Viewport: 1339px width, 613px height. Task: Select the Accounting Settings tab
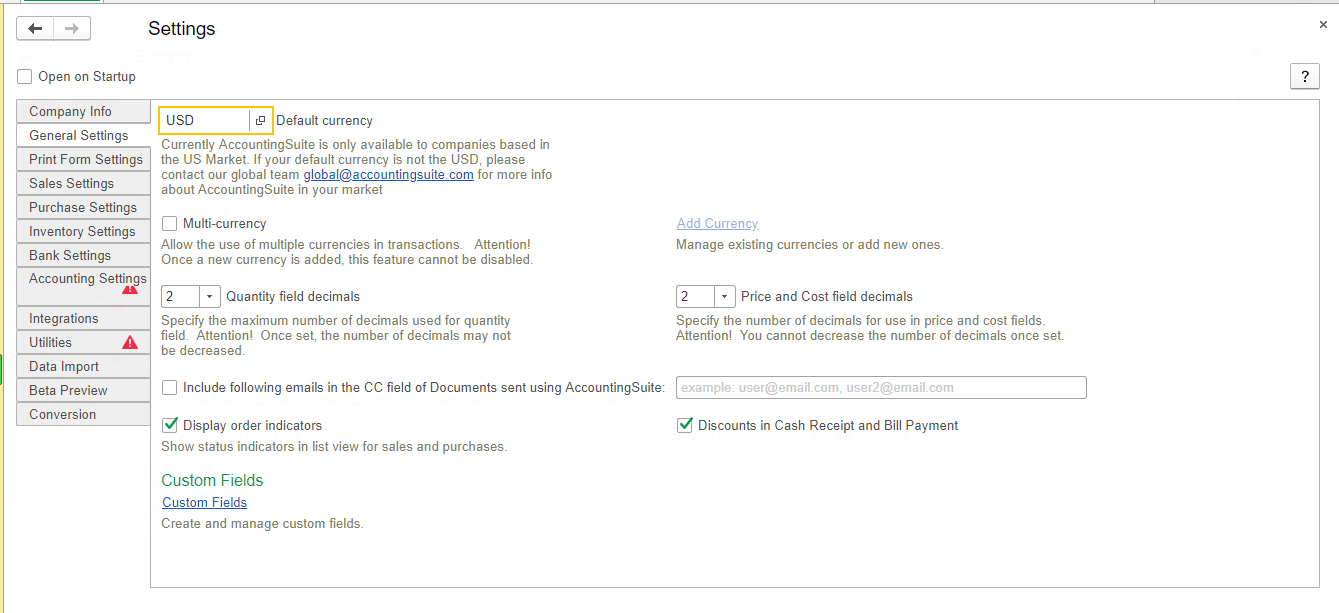pyautogui.click(x=83, y=287)
